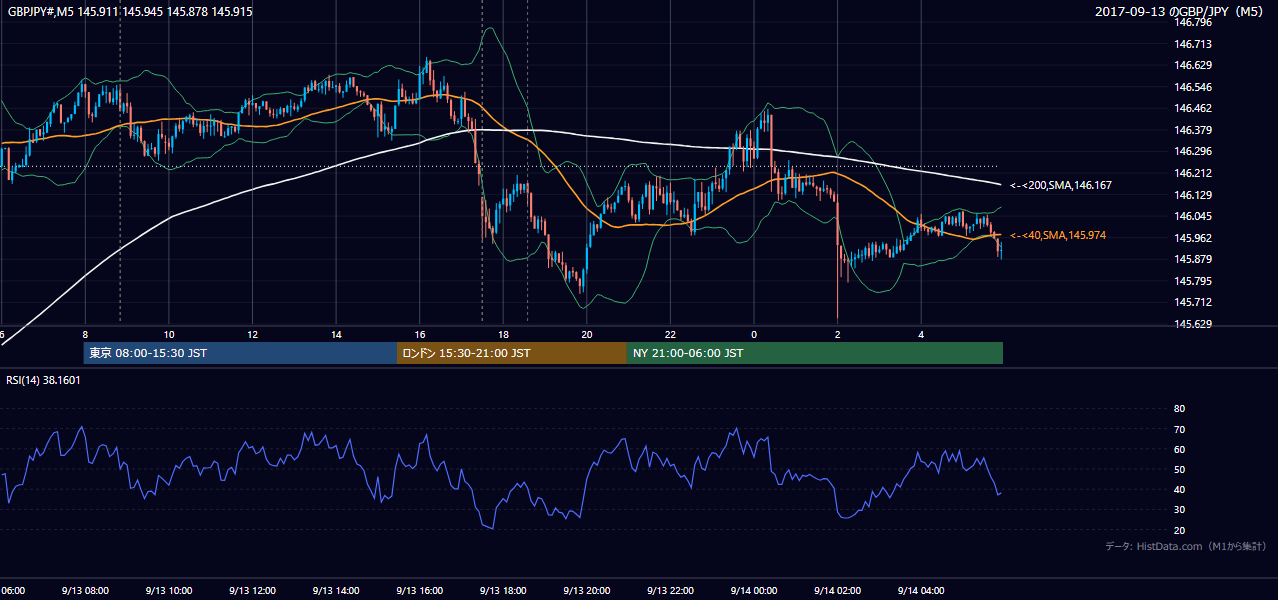This screenshot has width=1278, height=600.
Task: Click the hour label 8 under the price chart
Action: tap(85, 334)
